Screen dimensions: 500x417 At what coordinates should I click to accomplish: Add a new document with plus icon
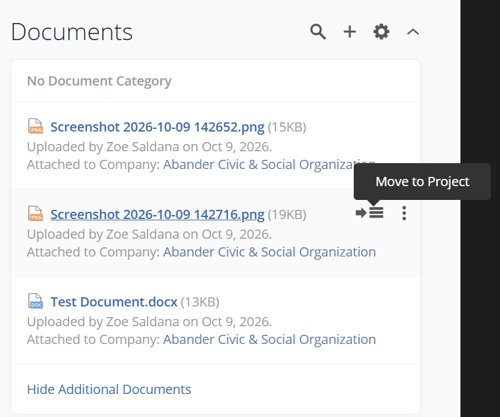pyautogui.click(x=350, y=32)
